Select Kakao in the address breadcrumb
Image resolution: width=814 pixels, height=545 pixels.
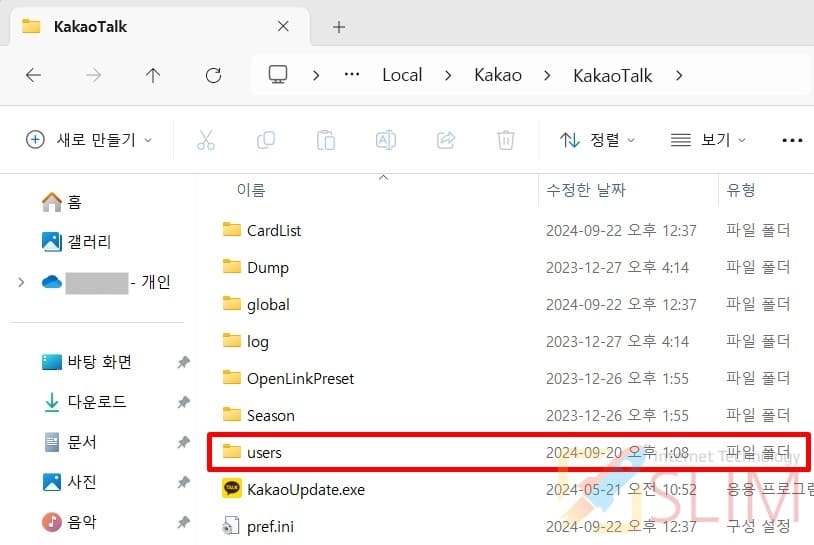(498, 75)
